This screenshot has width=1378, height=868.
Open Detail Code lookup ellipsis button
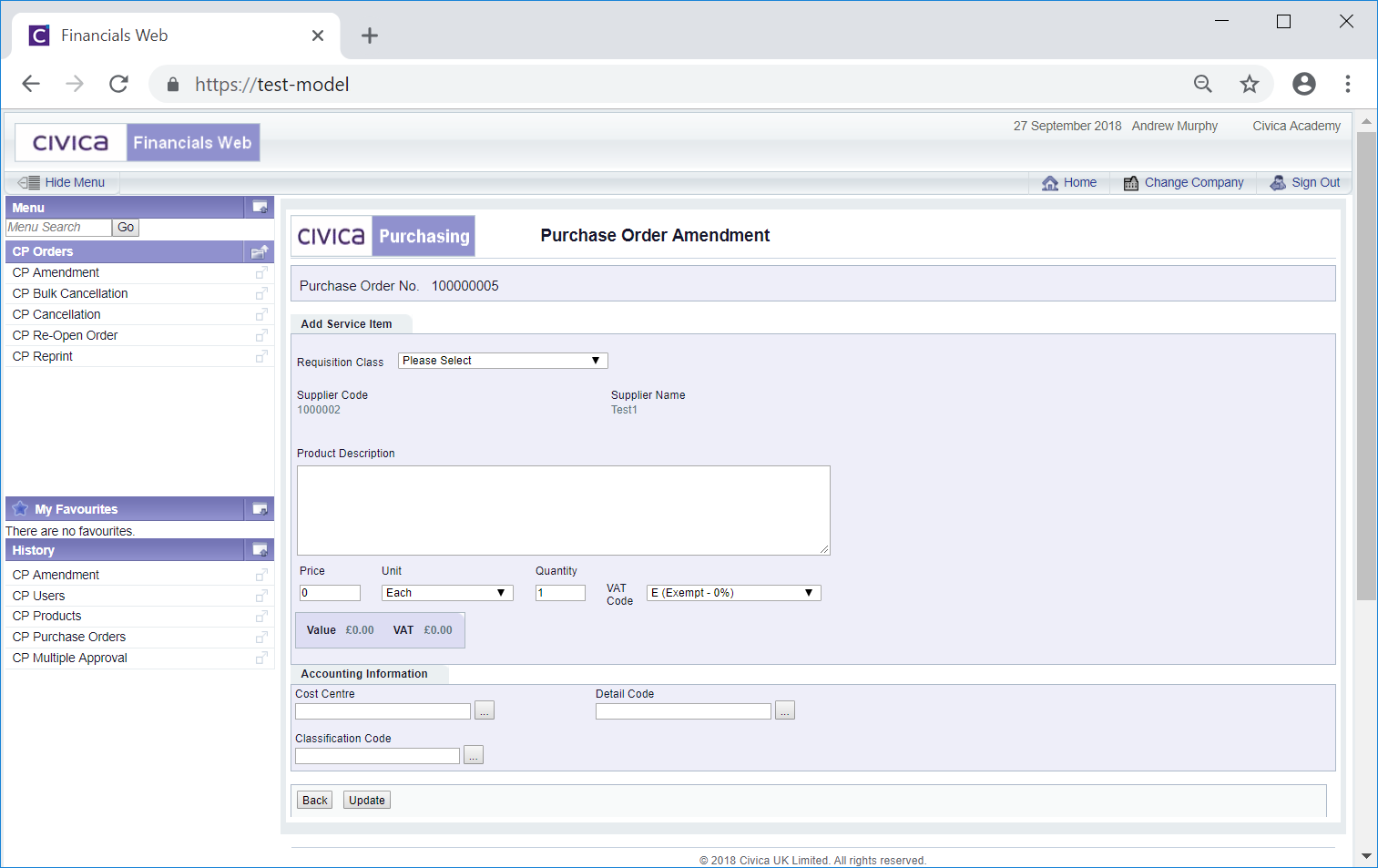coord(785,710)
